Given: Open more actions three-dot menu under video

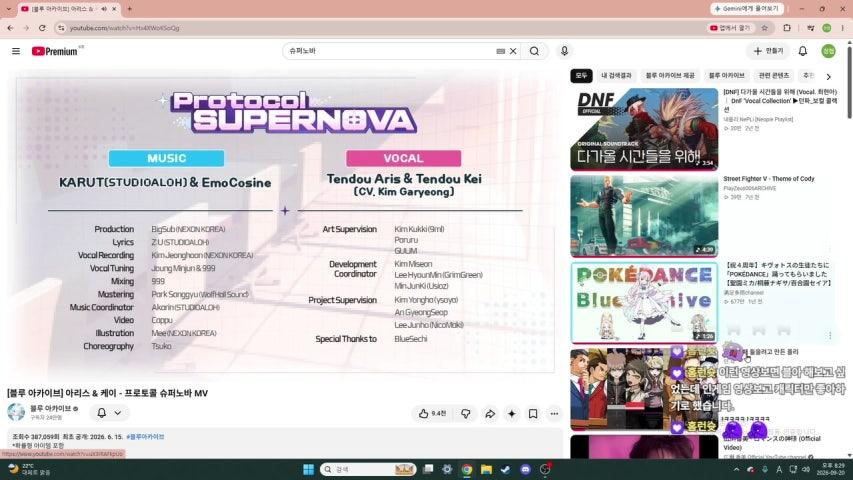Looking at the screenshot, I should tap(554, 414).
